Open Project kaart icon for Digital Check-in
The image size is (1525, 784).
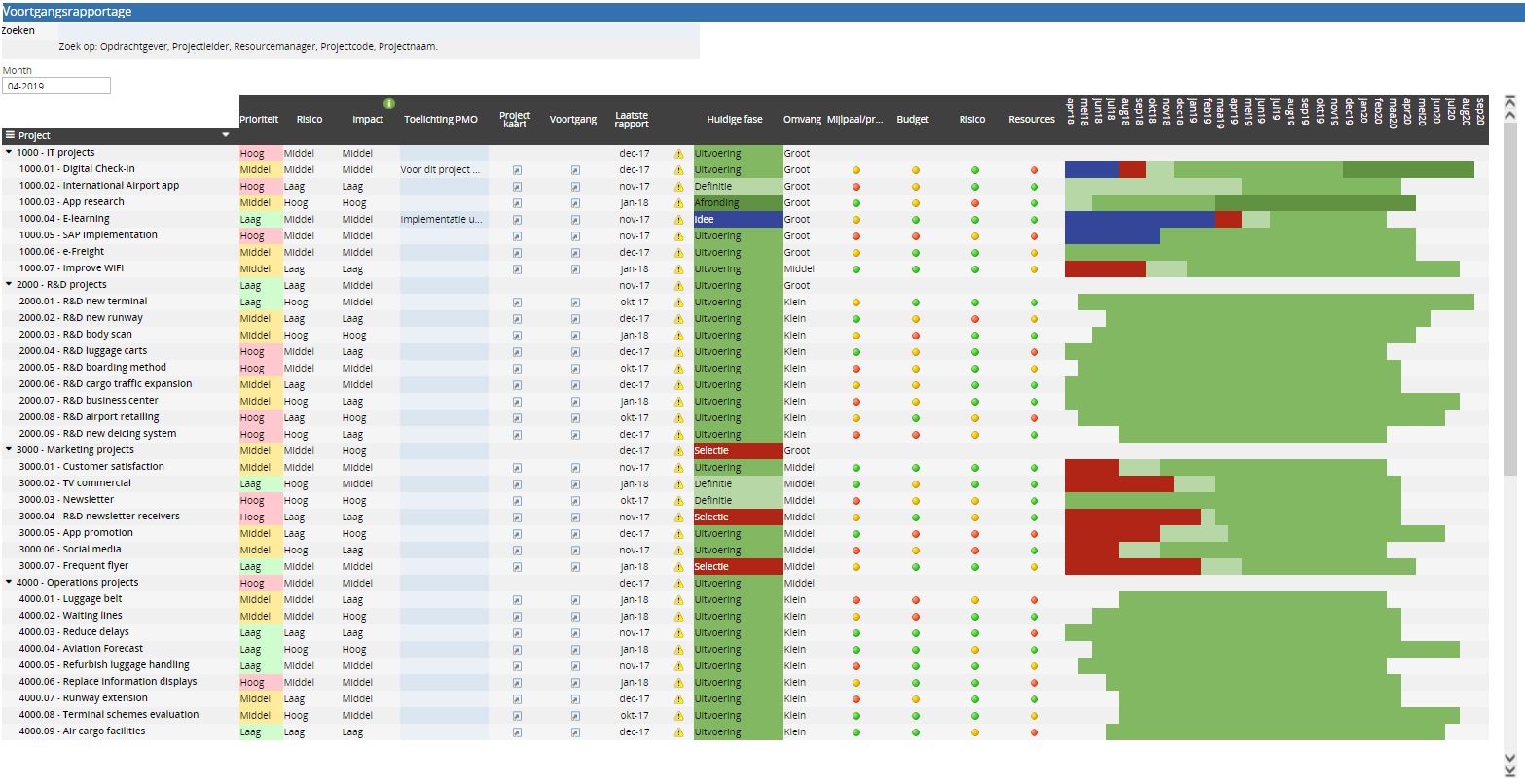pos(517,170)
